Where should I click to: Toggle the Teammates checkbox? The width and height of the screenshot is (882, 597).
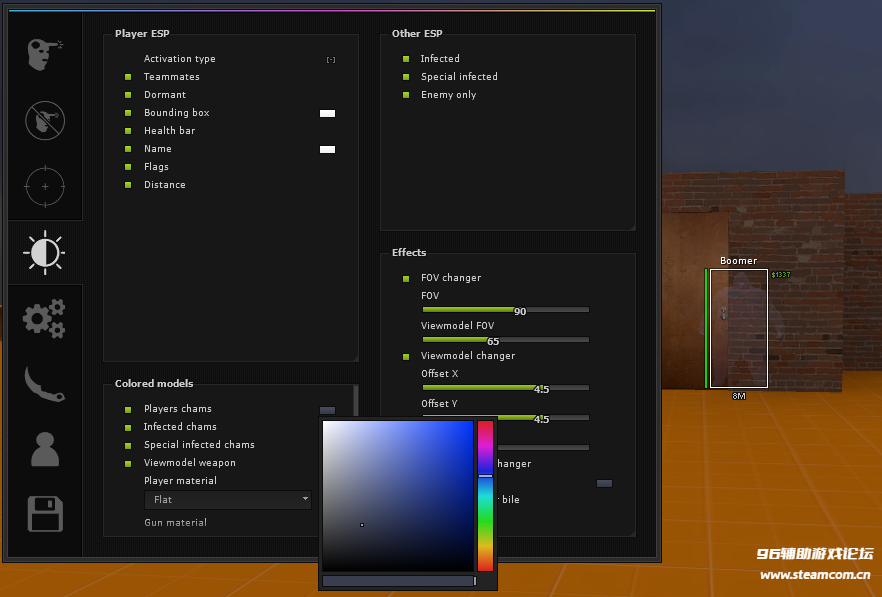pyautogui.click(x=128, y=77)
